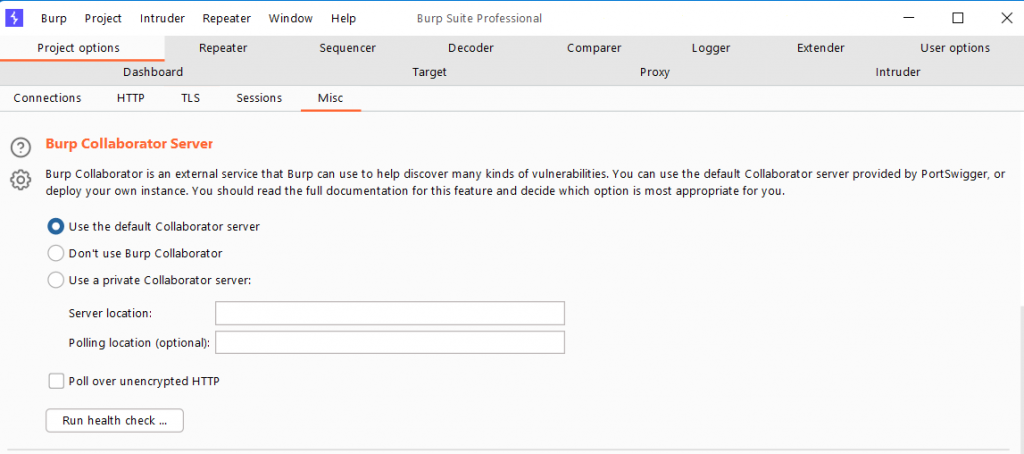
Task: Focus the Polling location input field
Action: click(390, 342)
